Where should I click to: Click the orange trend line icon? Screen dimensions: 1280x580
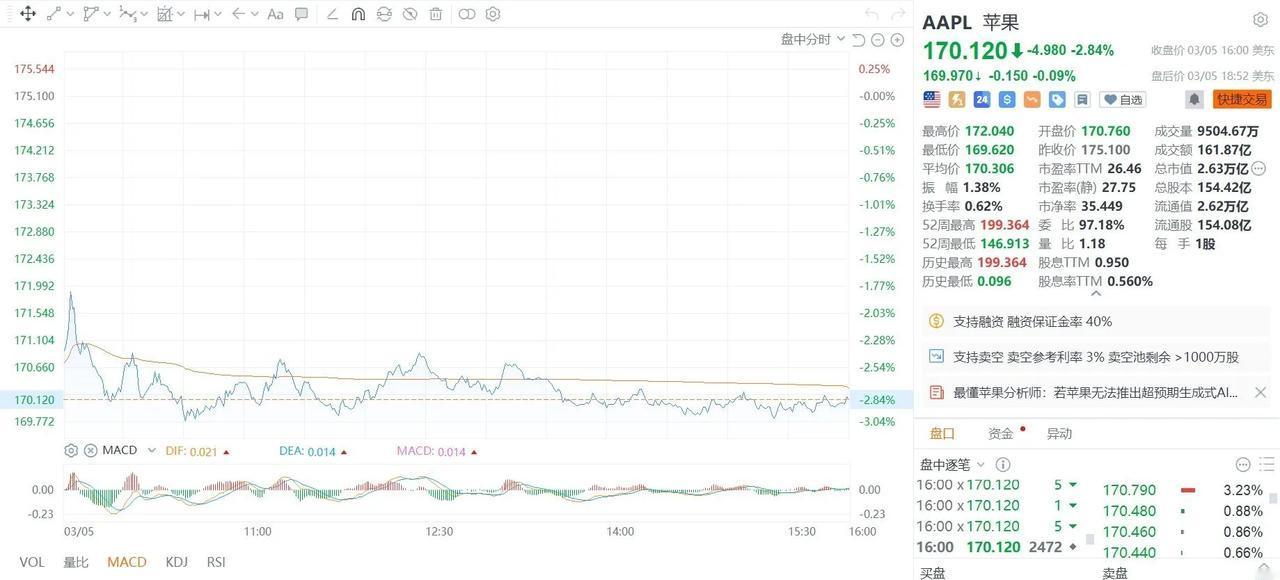point(1032,99)
